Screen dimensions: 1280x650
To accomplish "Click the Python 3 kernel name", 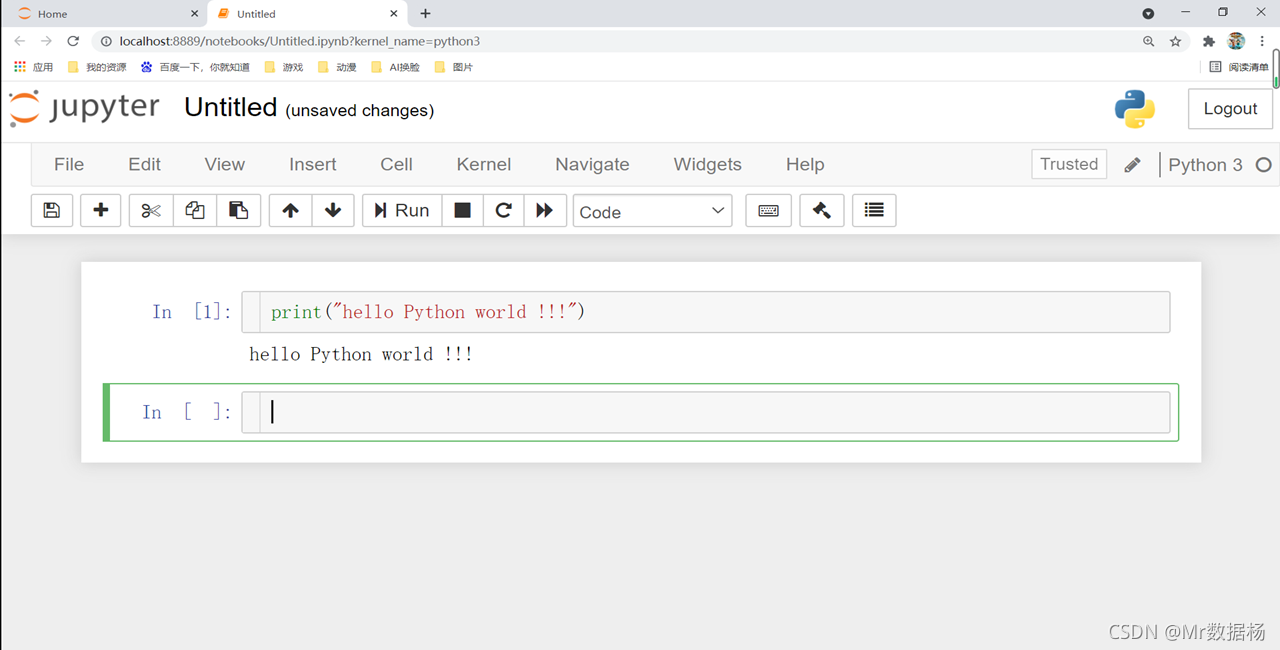I will point(1205,165).
